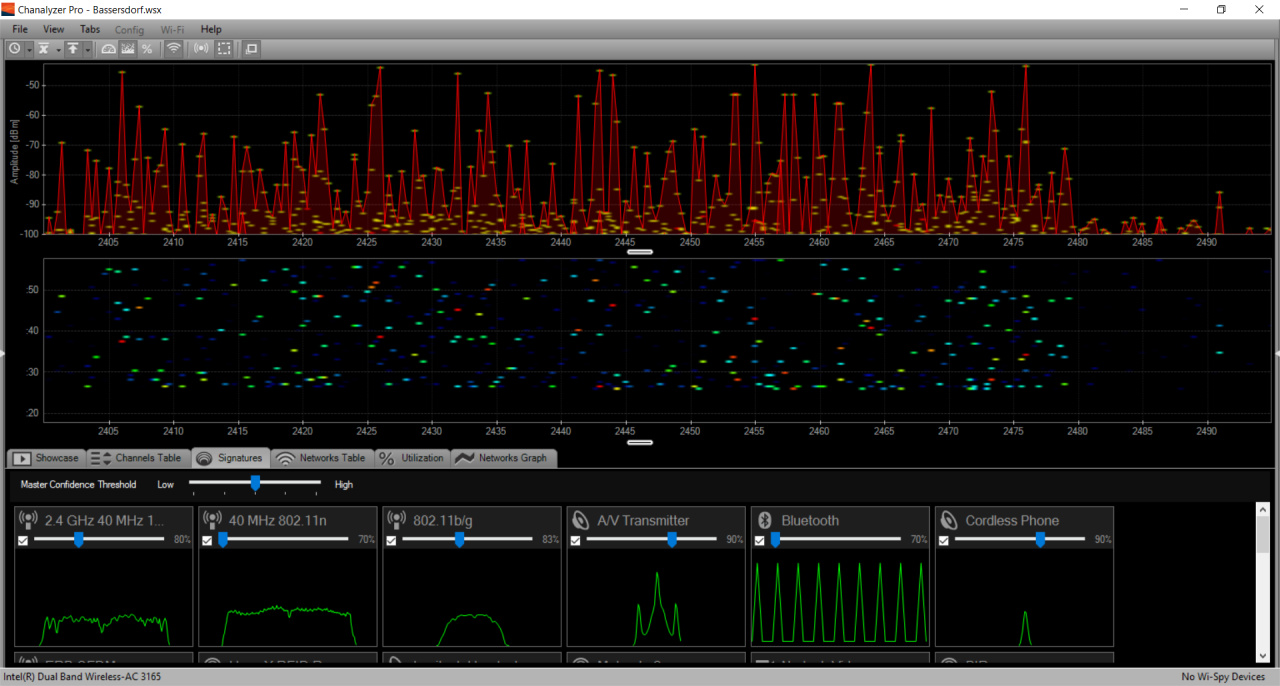Screen dimensions: 1280x686
Task: Open the Channels Table tab
Action: click(x=136, y=458)
